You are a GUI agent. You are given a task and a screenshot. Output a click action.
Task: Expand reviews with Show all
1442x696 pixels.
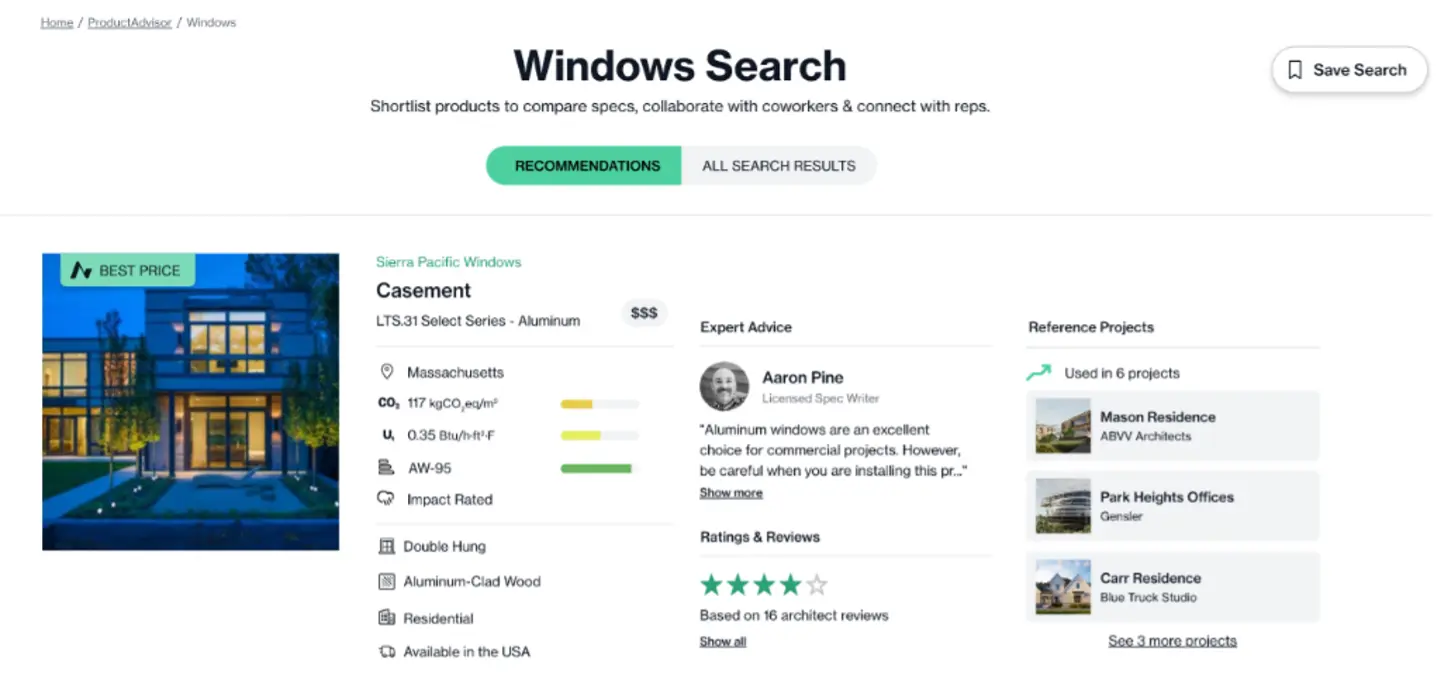point(722,642)
